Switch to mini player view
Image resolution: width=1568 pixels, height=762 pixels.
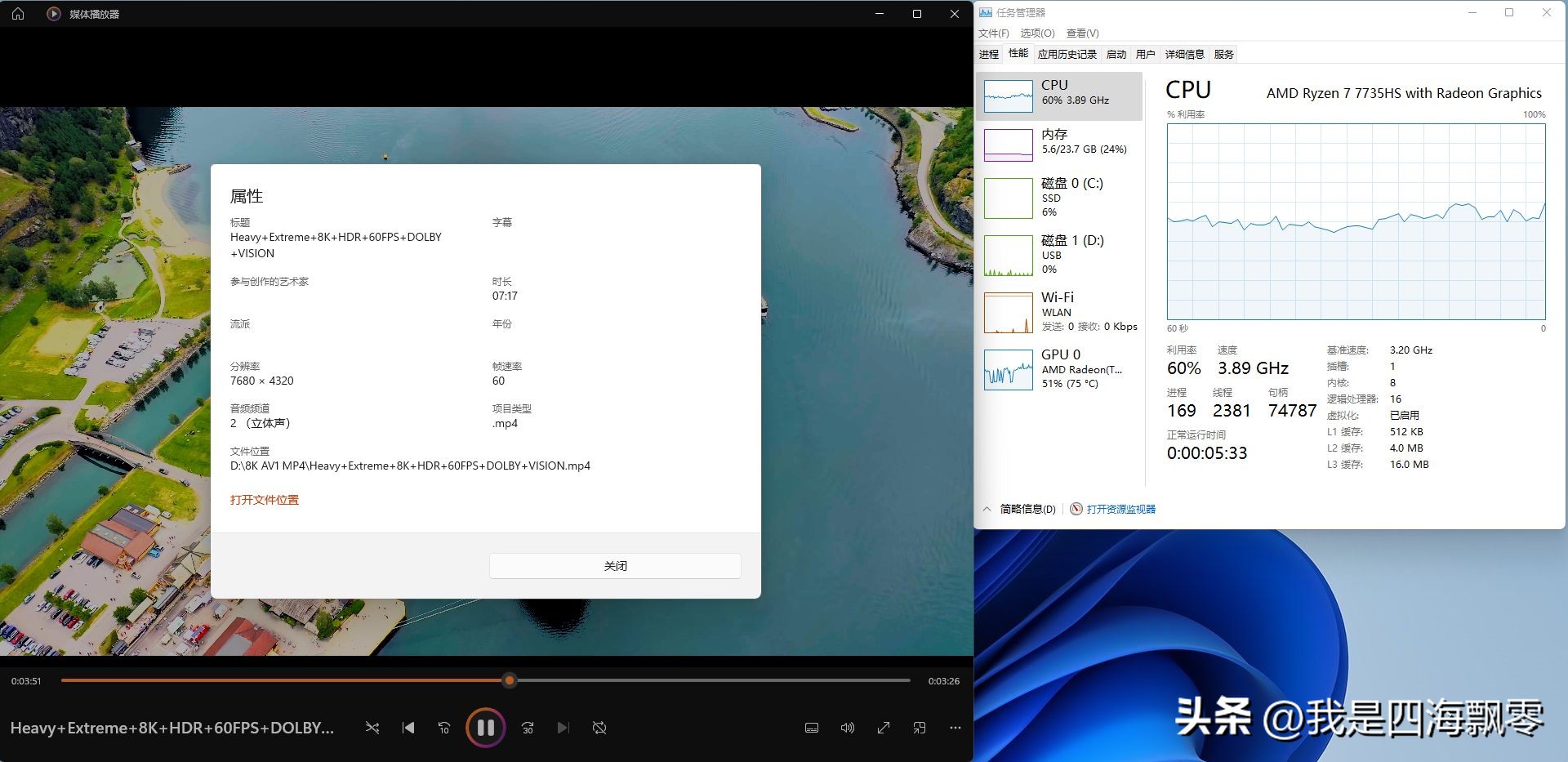[x=920, y=727]
